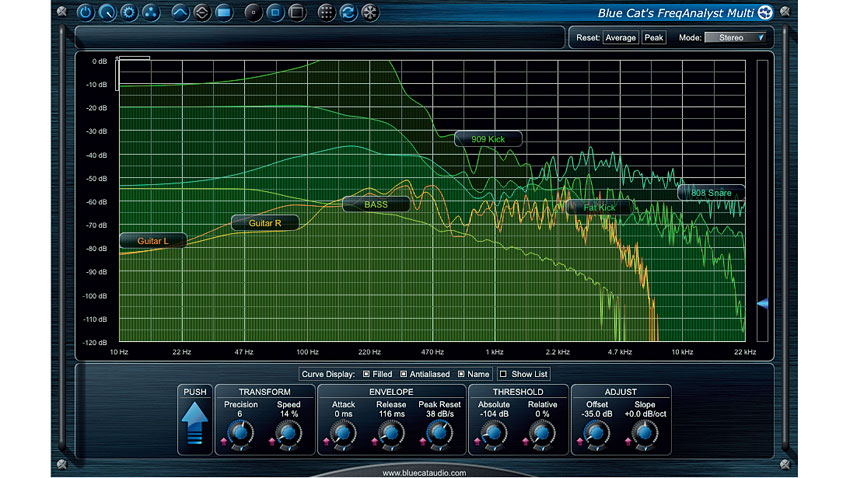Open small menu arrow under Slope knob
The height and width of the screenshot is (478, 850).
pos(645,449)
